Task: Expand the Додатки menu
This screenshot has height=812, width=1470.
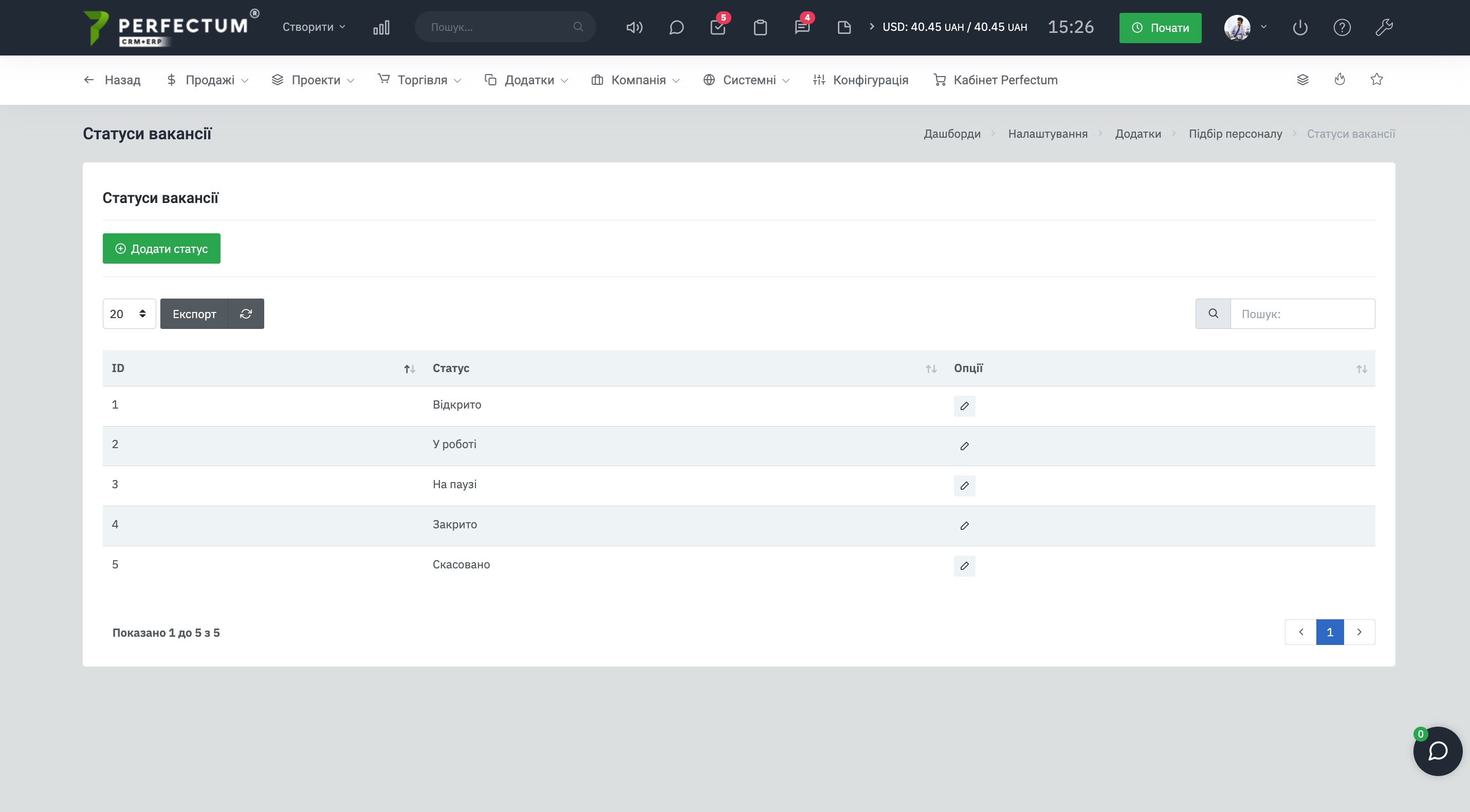Action: click(526, 80)
